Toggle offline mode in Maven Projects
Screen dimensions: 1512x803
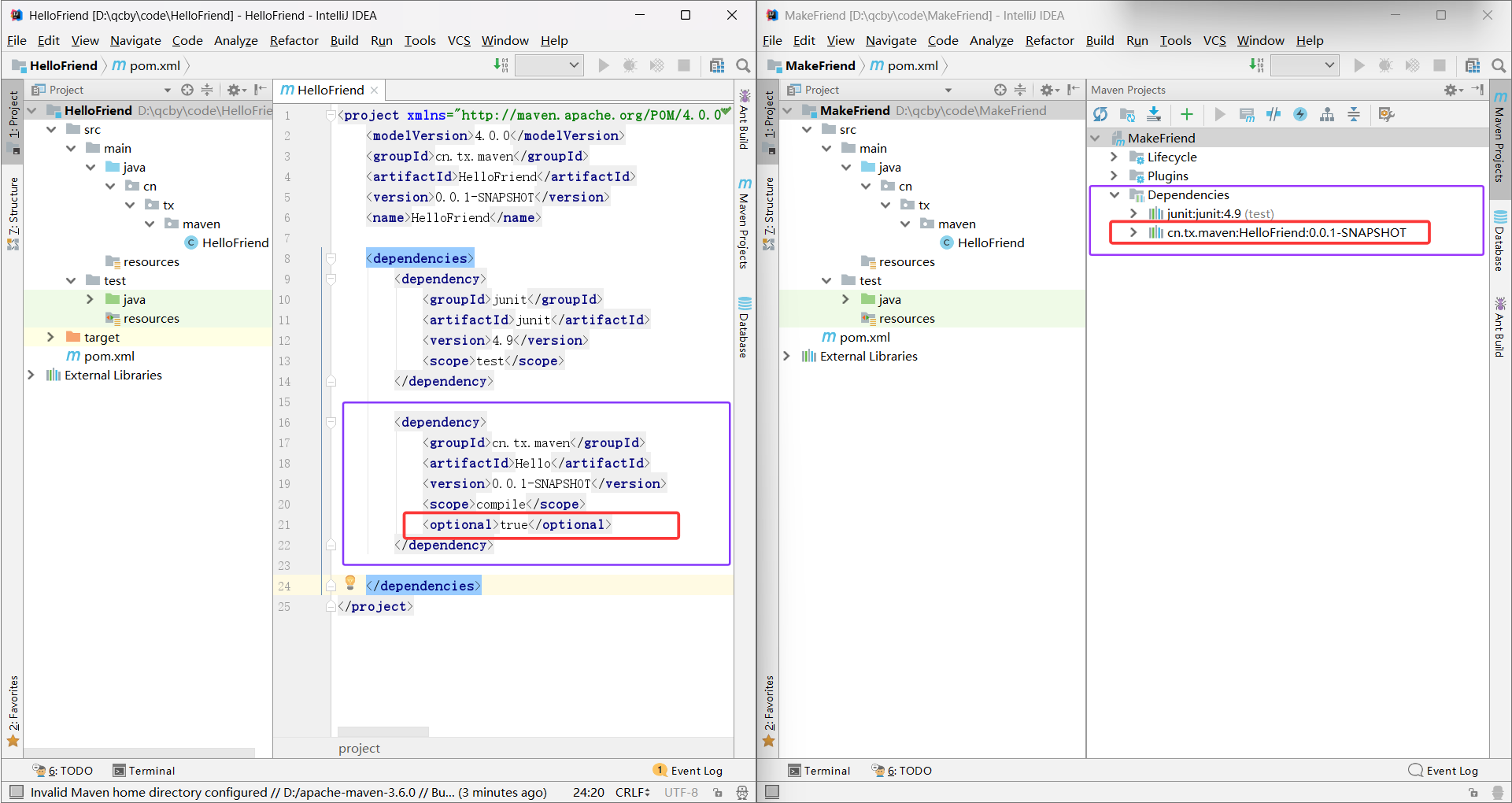[1274, 115]
